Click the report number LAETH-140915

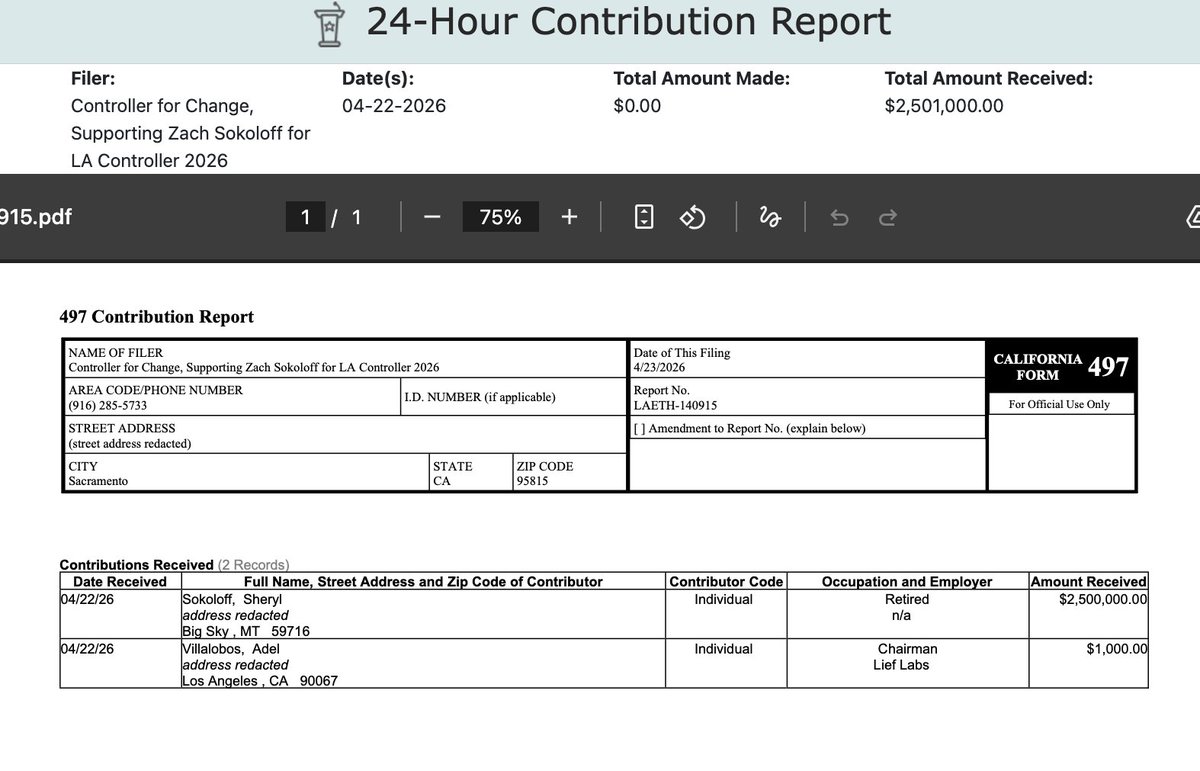pos(675,405)
